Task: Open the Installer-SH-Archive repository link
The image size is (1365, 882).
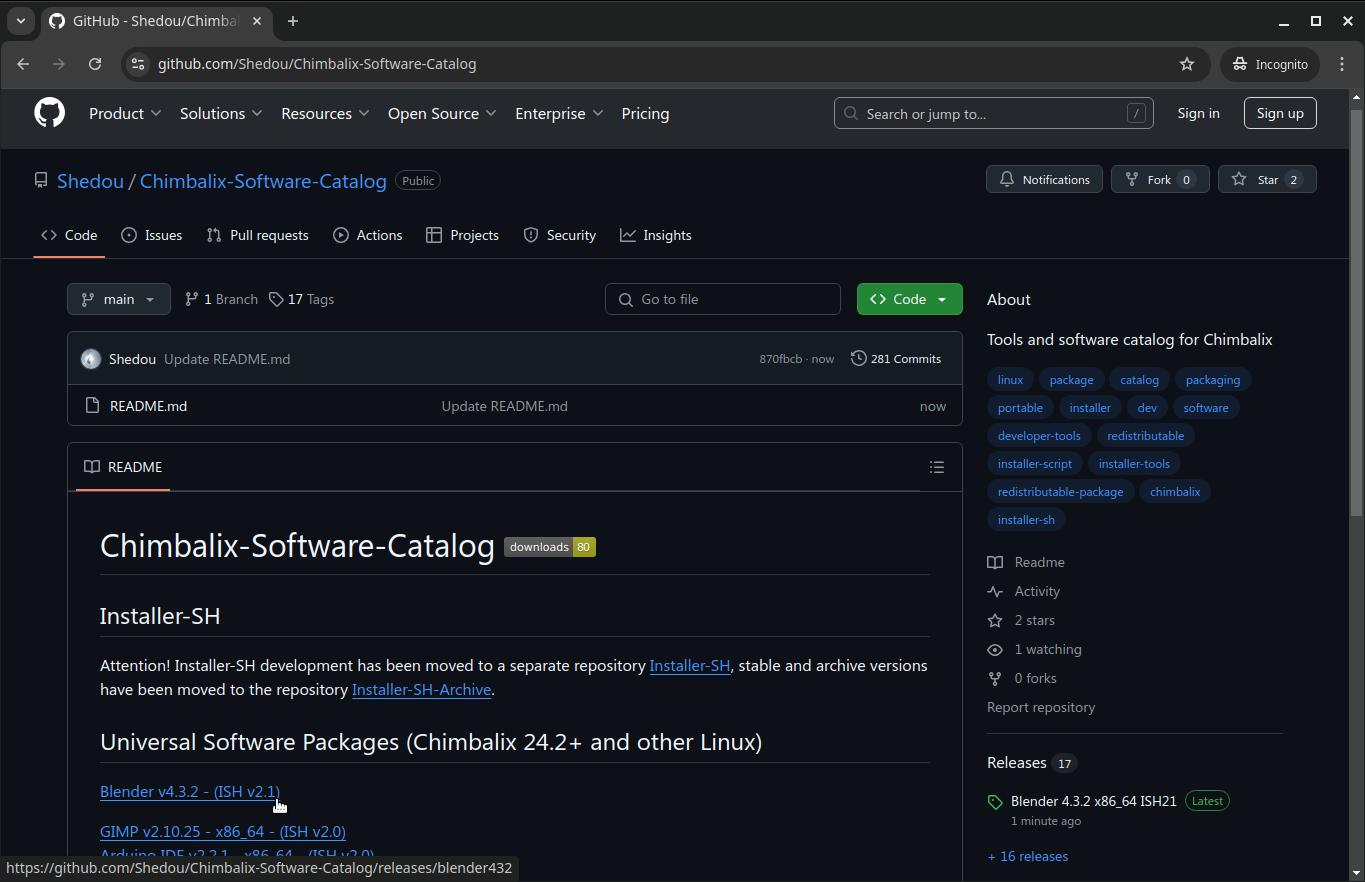Action: coord(421,690)
